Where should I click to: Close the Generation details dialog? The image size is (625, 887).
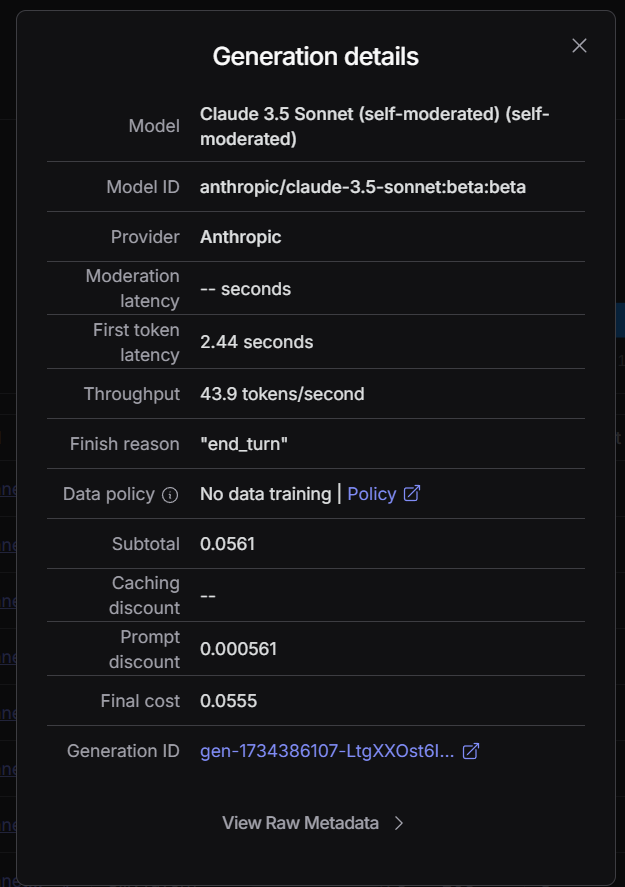click(x=579, y=46)
